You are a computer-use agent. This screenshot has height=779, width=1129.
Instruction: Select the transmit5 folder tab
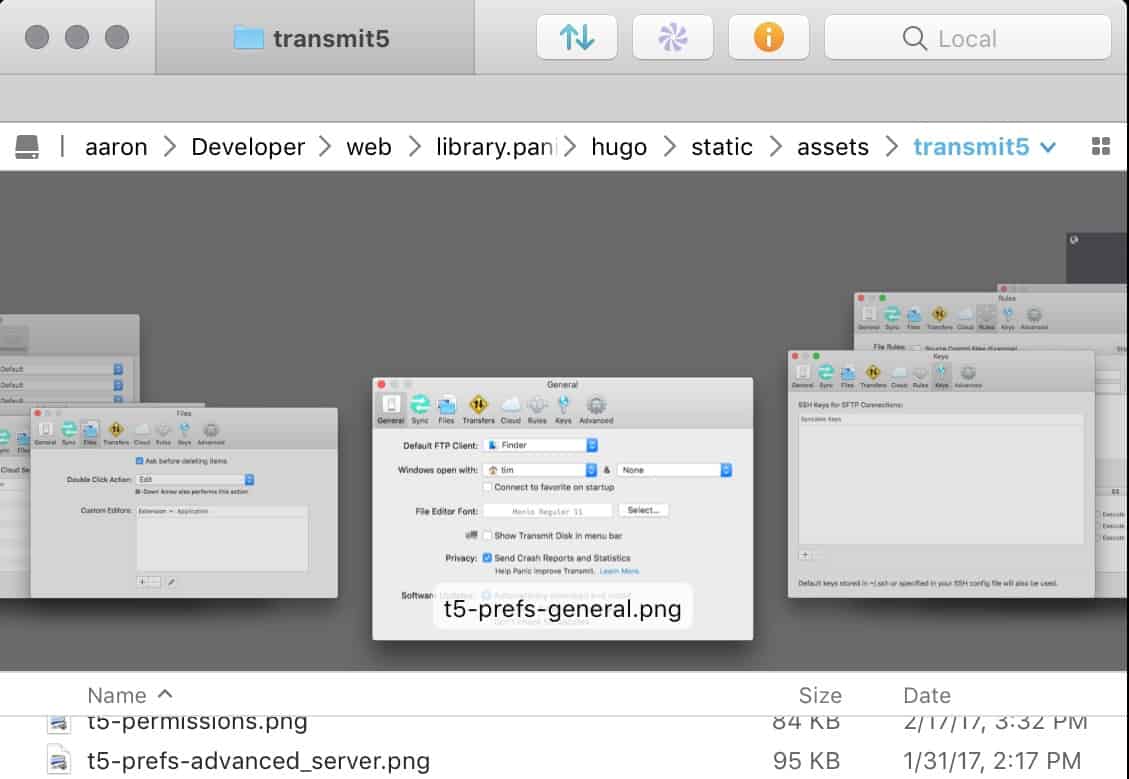tap(315, 37)
